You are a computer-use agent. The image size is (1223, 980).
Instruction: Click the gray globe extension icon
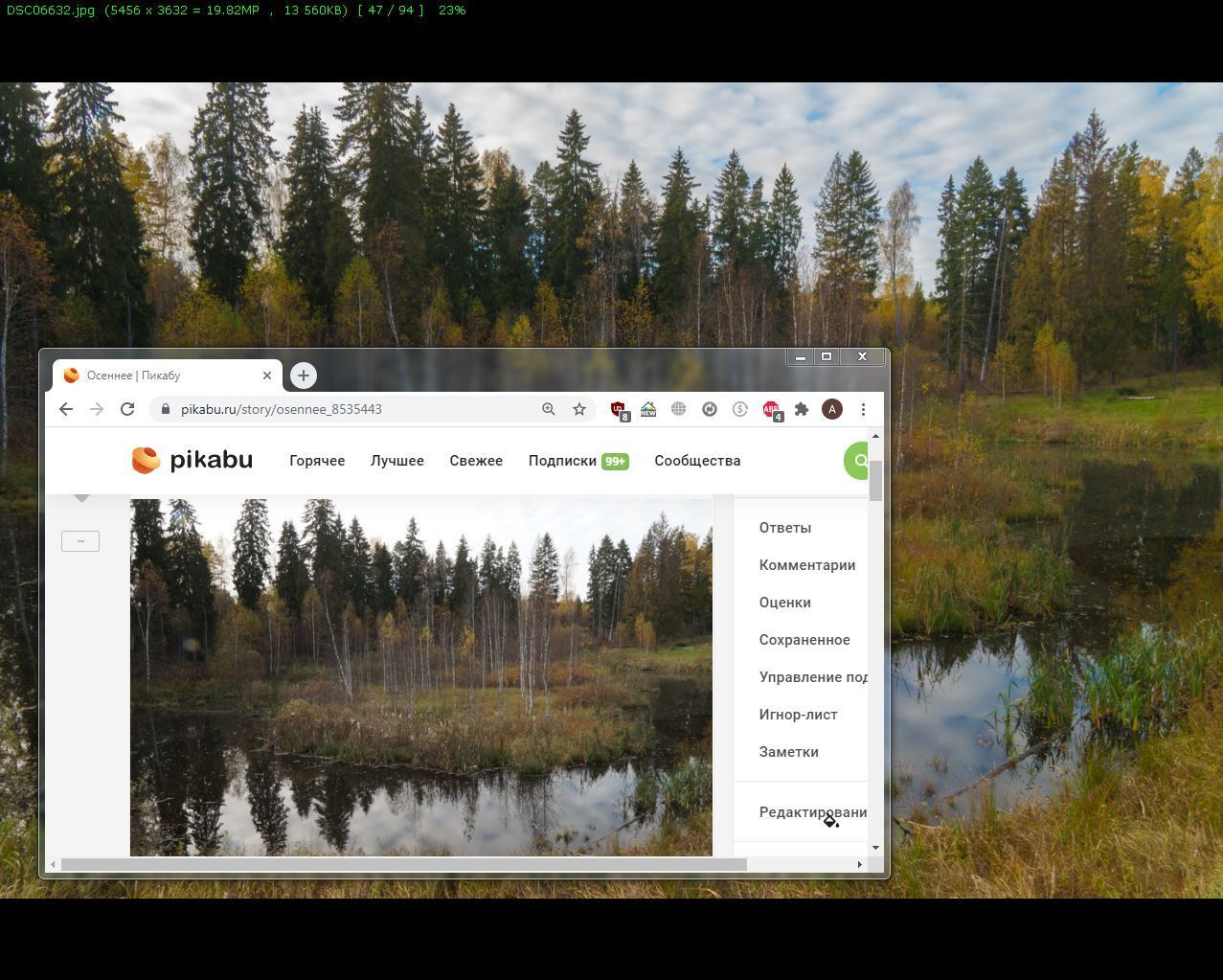[679, 409]
